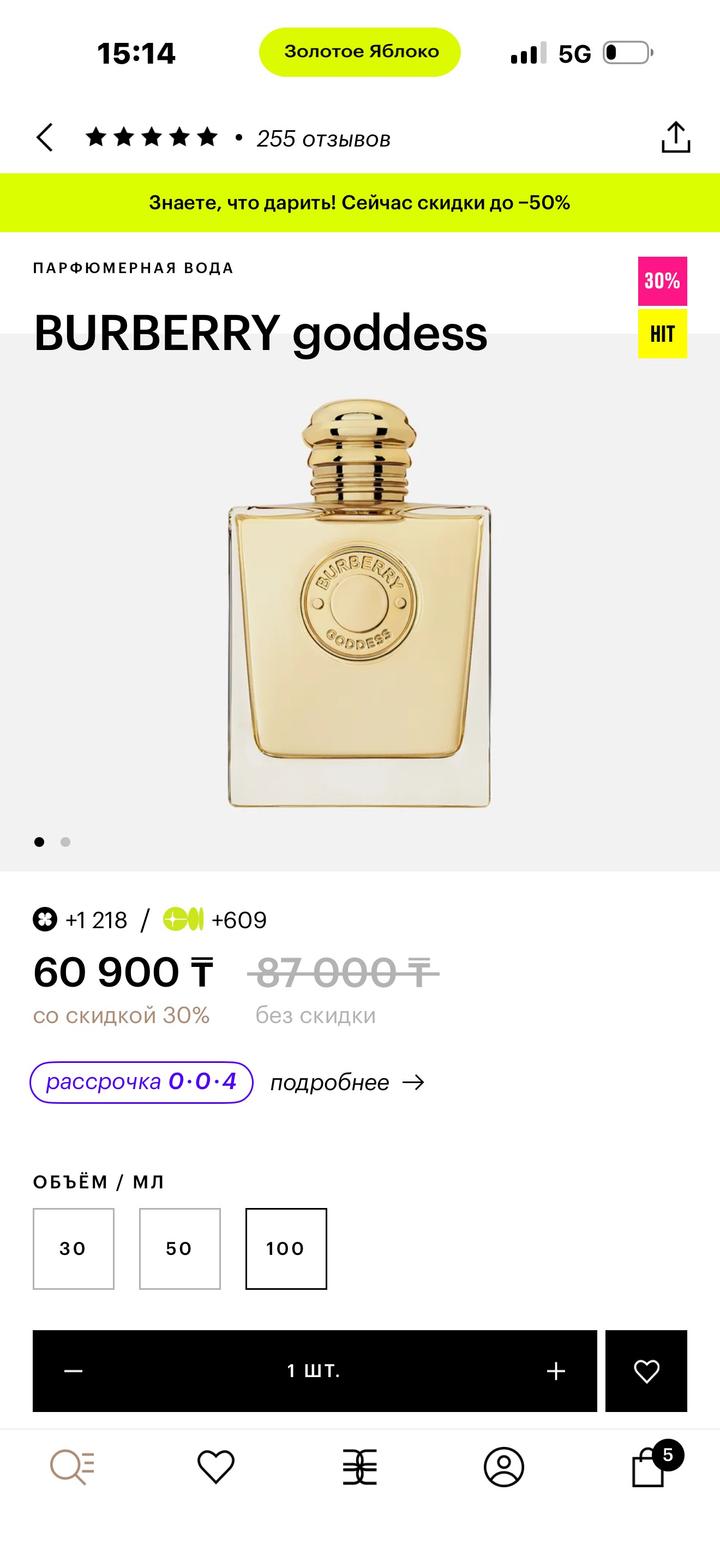Tap the Золотое Яблоко status bar pill
The image size is (720, 1564).
360,52
